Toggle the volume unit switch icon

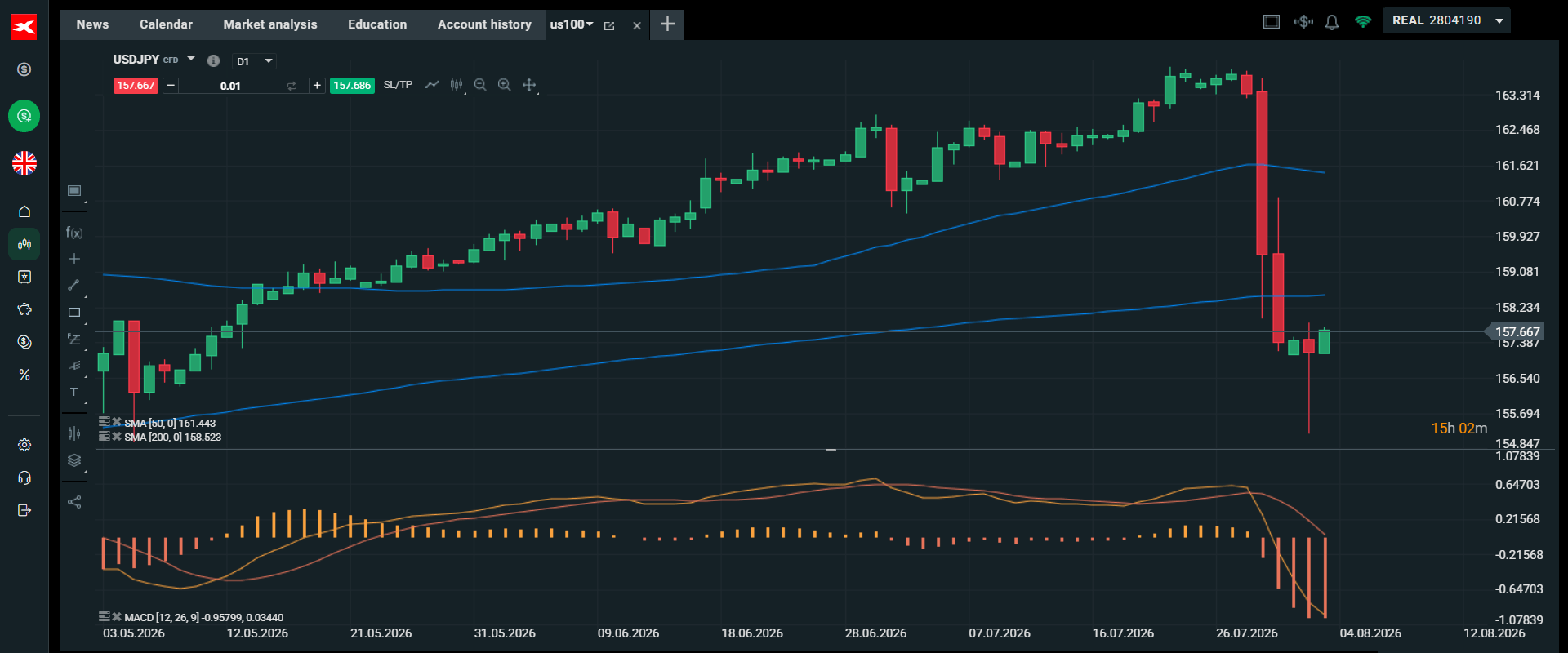pyautogui.click(x=292, y=86)
